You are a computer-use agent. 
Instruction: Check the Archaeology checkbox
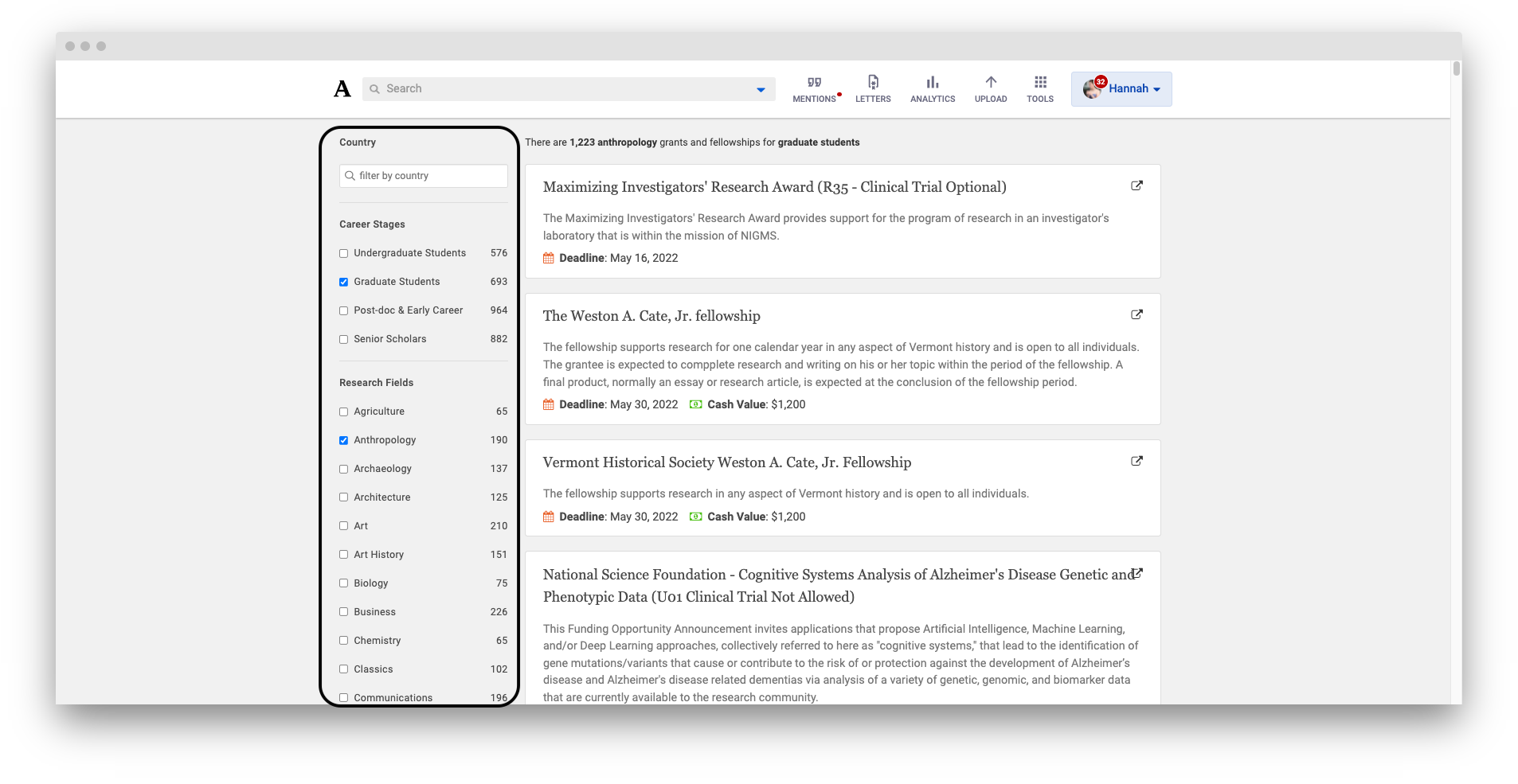tap(344, 469)
